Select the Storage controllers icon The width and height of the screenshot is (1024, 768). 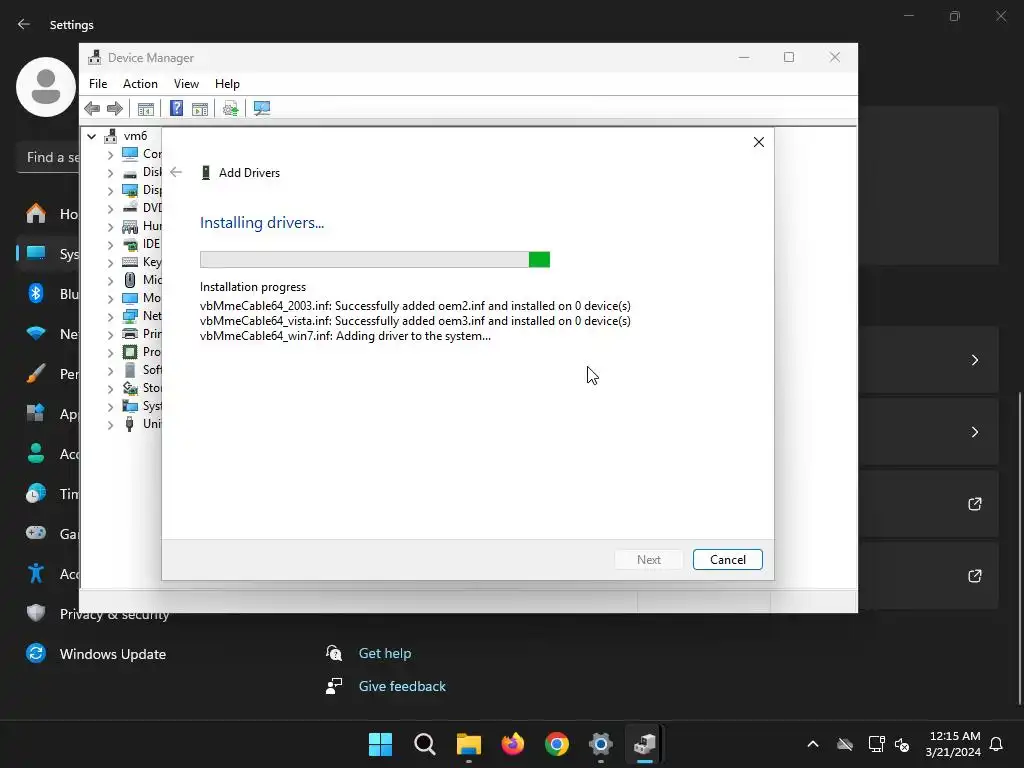[130, 388]
